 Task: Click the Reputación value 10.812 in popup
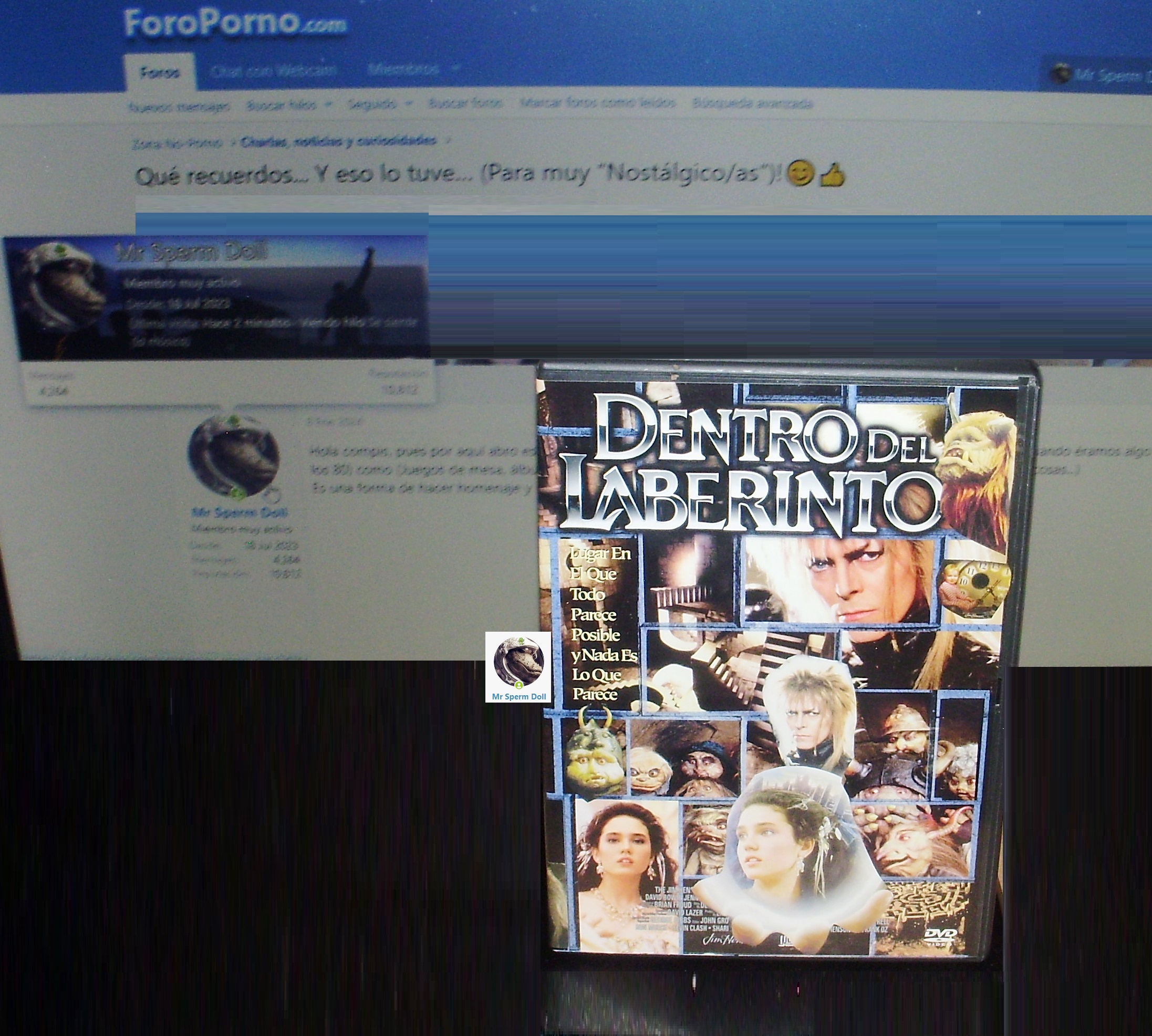401,390
